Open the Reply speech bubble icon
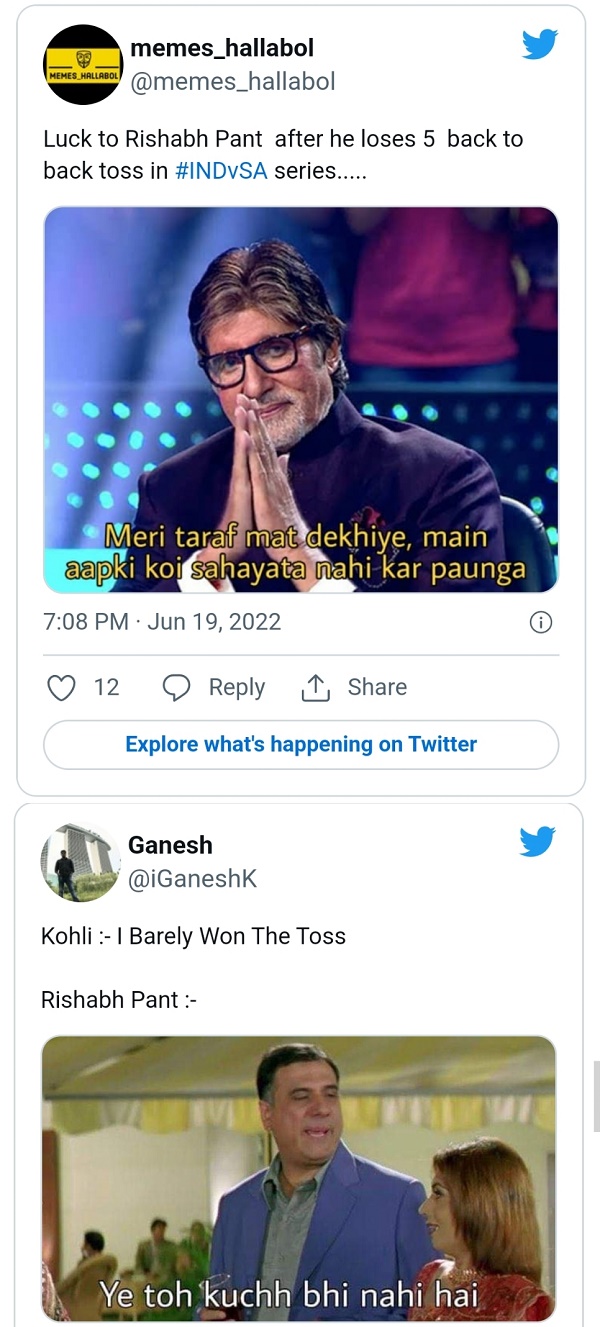 176,687
